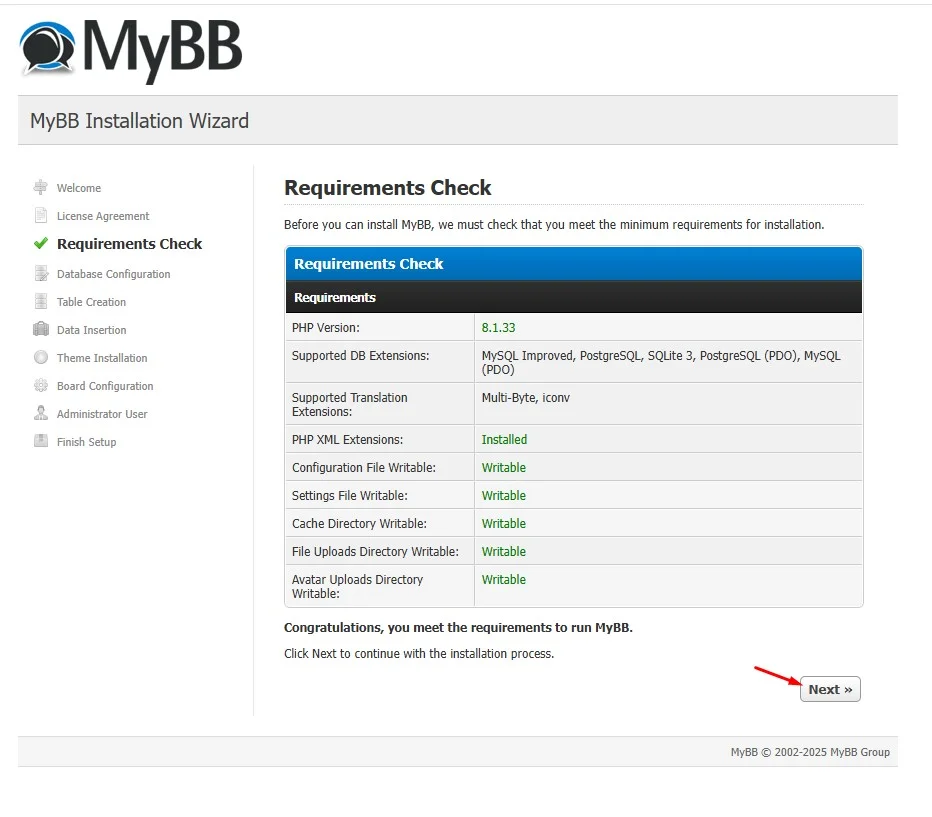Click the Configuration File Writable label
This screenshot has height=817, width=932.
point(364,468)
